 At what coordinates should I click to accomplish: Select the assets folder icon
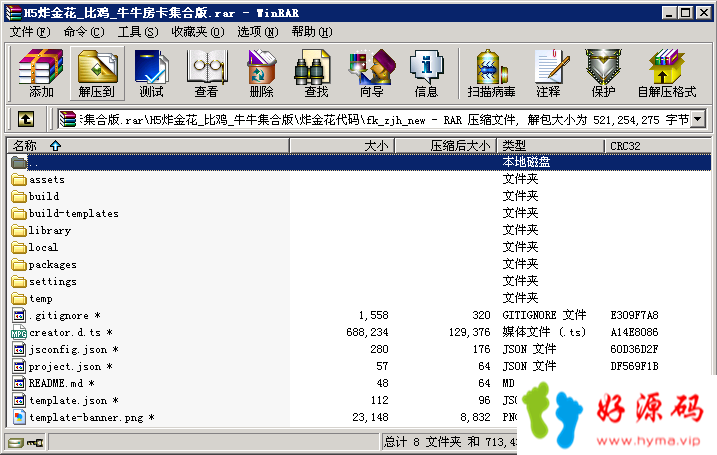pyautogui.click(x=19, y=179)
